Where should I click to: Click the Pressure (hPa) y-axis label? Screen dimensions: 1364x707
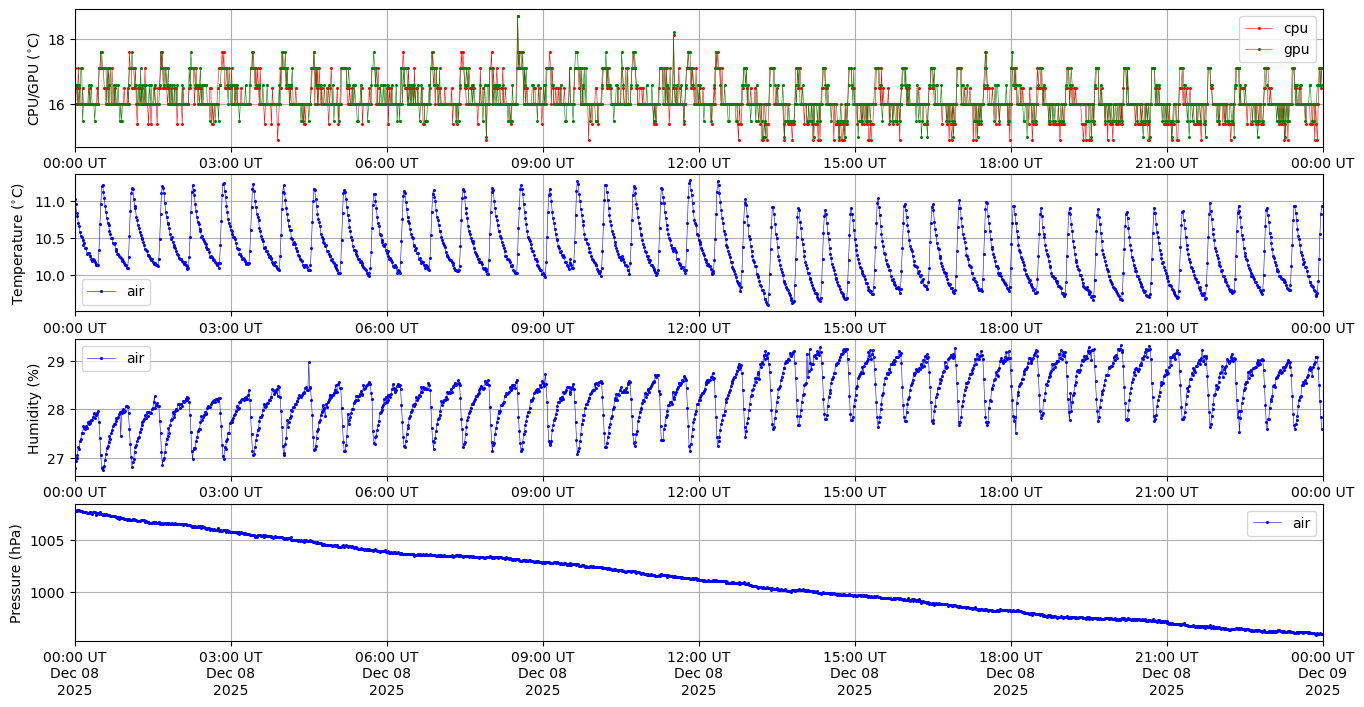point(17,573)
